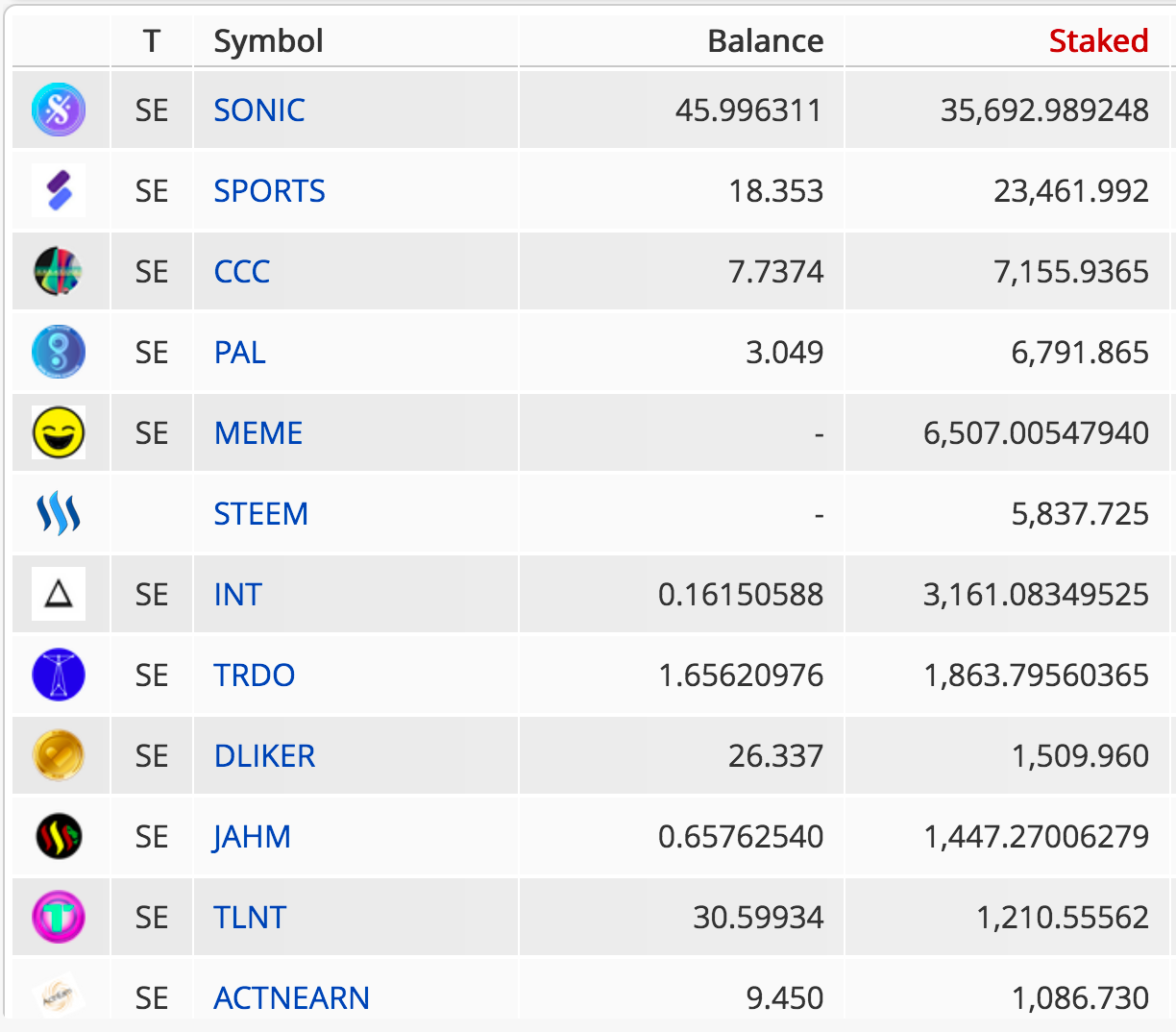
Task: Click the CCC token icon
Action: (59, 271)
